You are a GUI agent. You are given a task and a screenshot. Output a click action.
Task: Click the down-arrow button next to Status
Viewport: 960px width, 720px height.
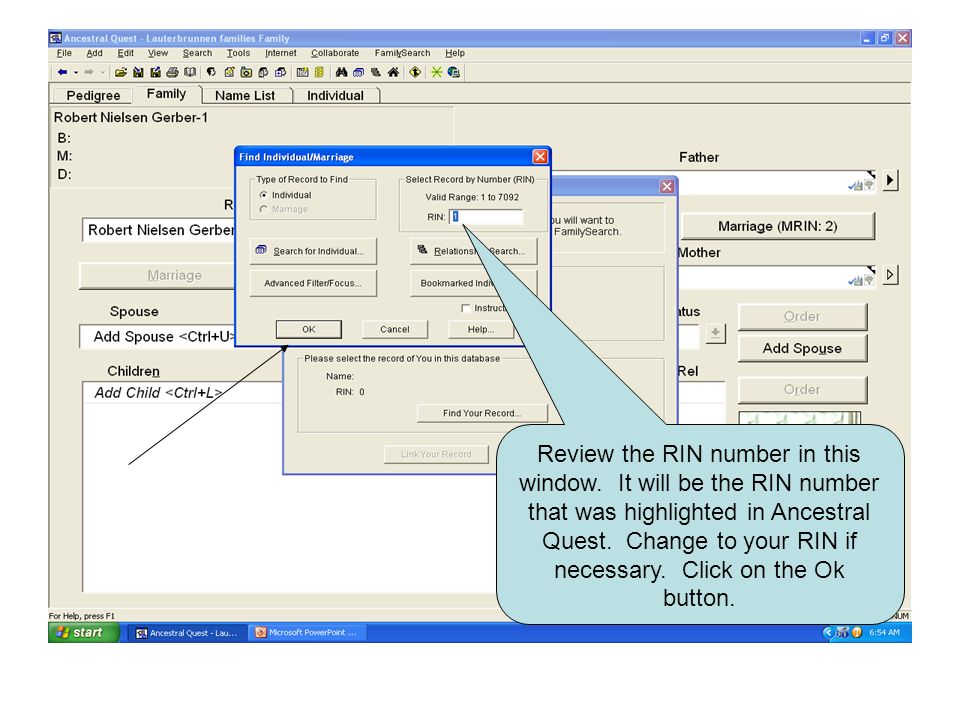[x=714, y=333]
